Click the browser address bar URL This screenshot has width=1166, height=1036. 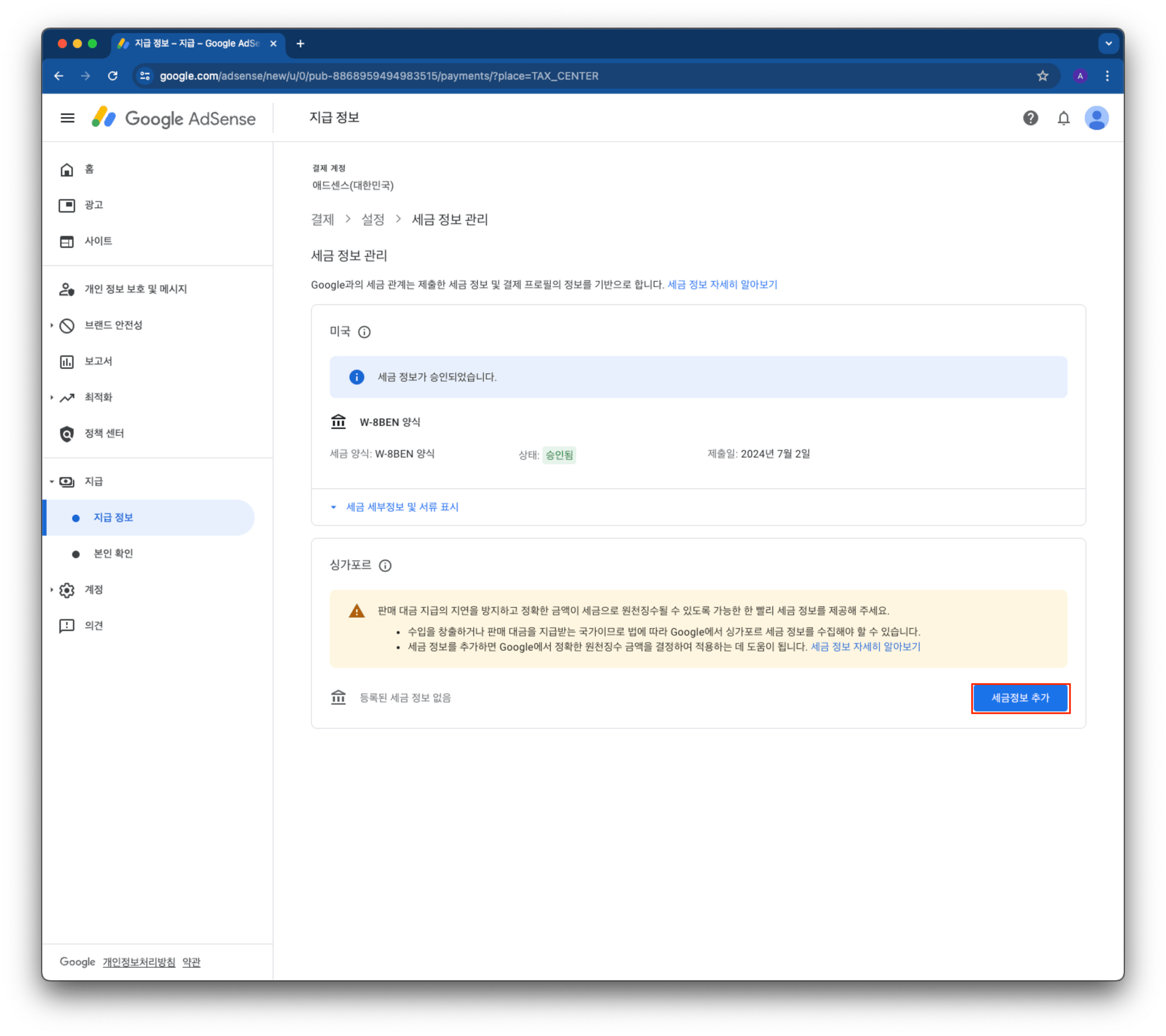379,76
